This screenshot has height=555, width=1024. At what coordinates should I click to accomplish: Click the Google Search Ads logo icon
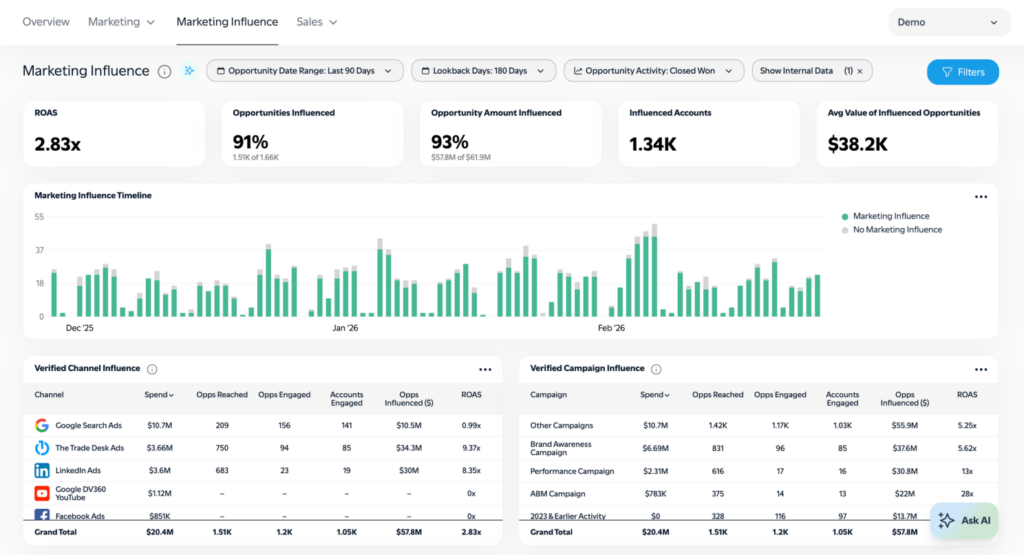(42, 426)
